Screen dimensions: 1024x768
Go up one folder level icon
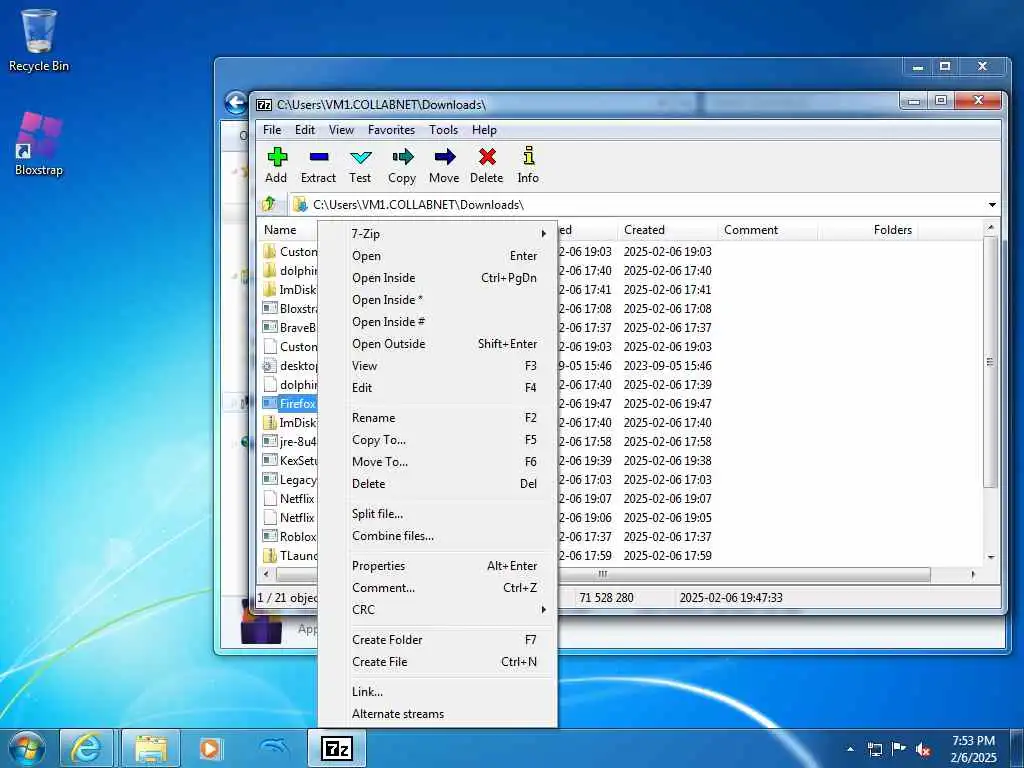tap(269, 204)
